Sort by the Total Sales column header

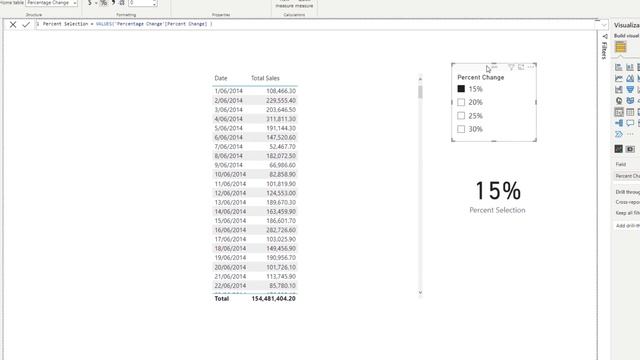(x=265, y=78)
